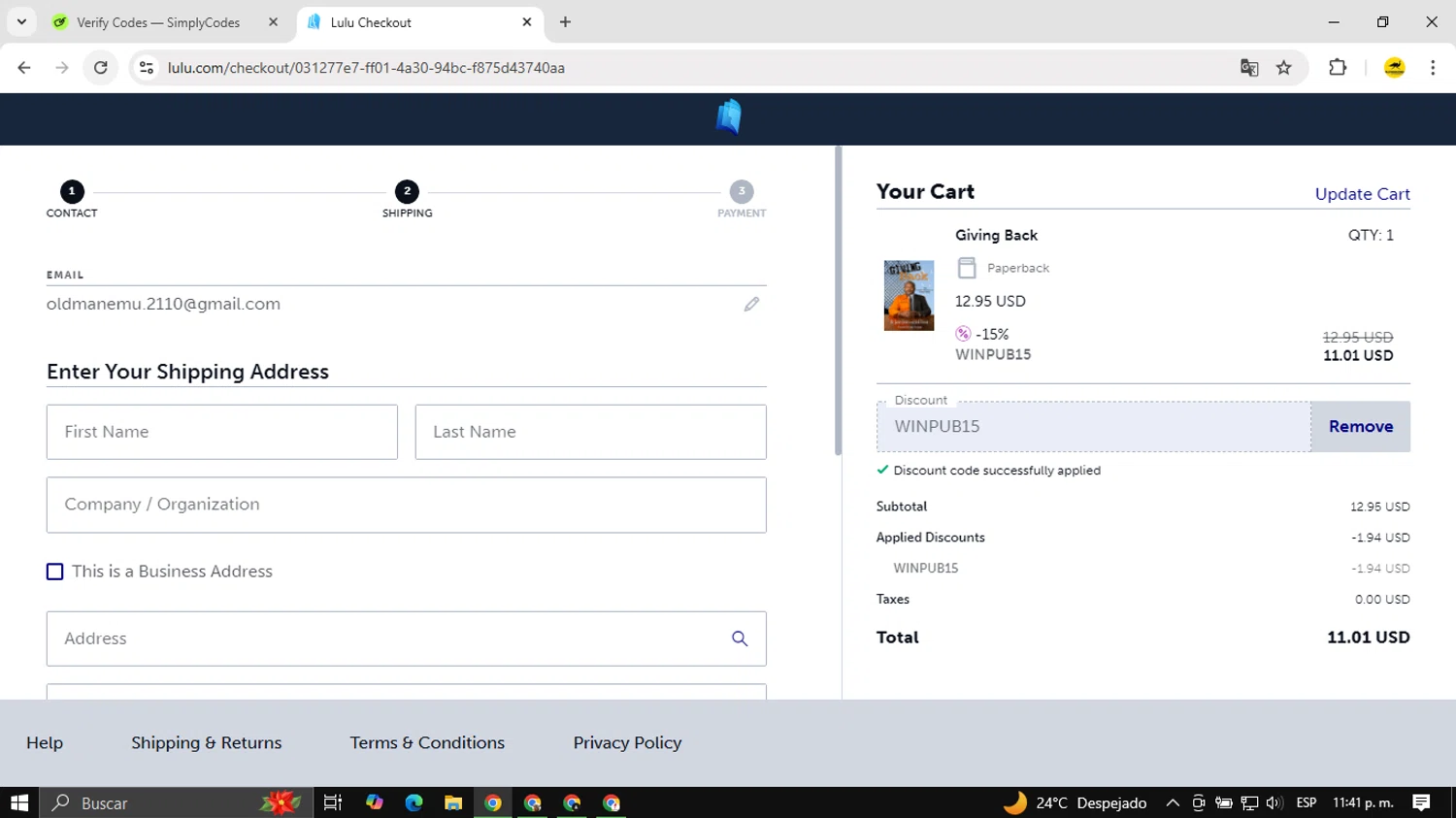Go forward in browser history
The image size is (1456, 818).
click(x=62, y=68)
